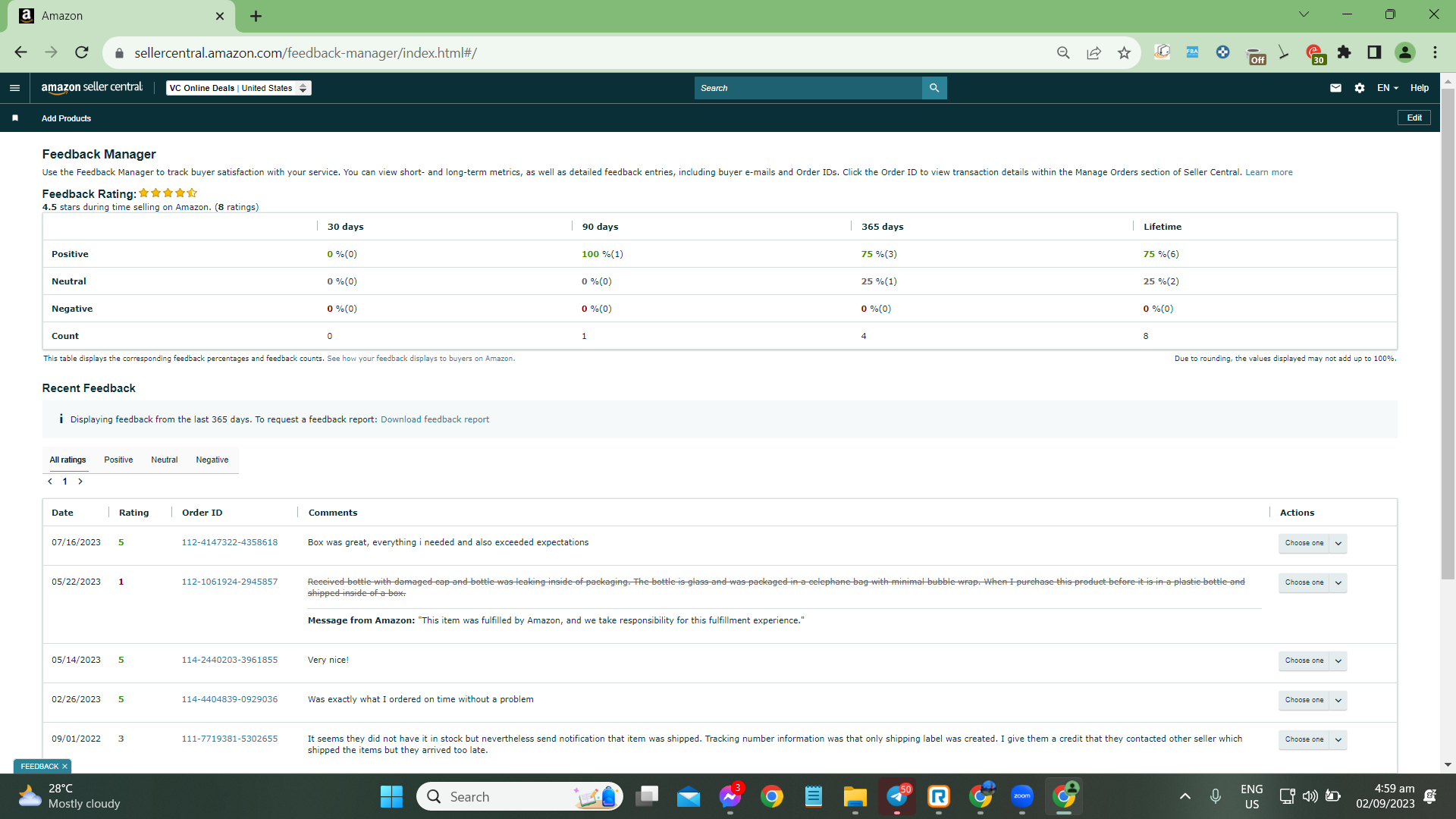The width and height of the screenshot is (1456, 819).
Task: Toggle the browser side panel icon
Action: [1374, 52]
